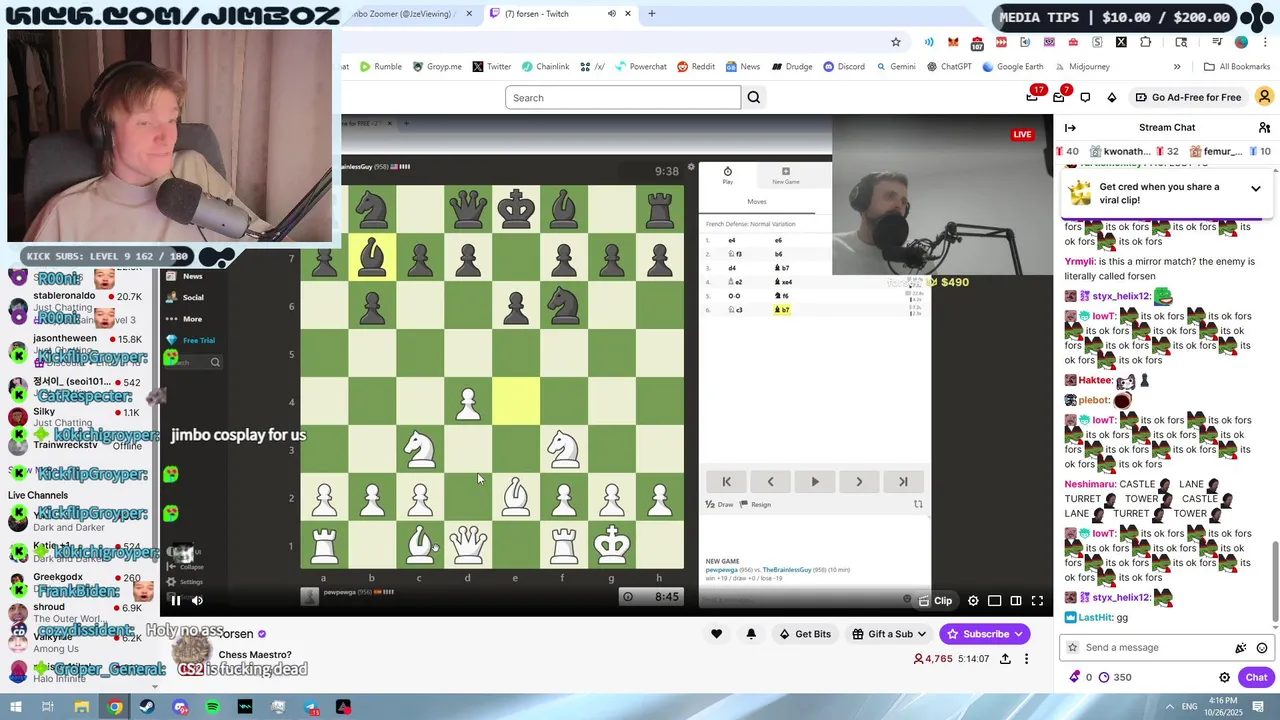Click the Get Bits button
The height and width of the screenshot is (720, 1280).
coord(804,634)
